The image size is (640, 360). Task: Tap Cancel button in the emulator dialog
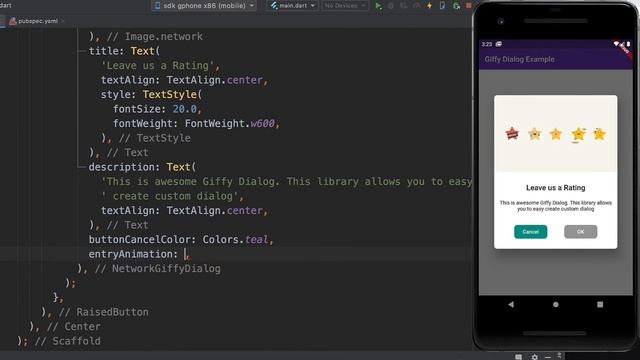(x=530, y=232)
